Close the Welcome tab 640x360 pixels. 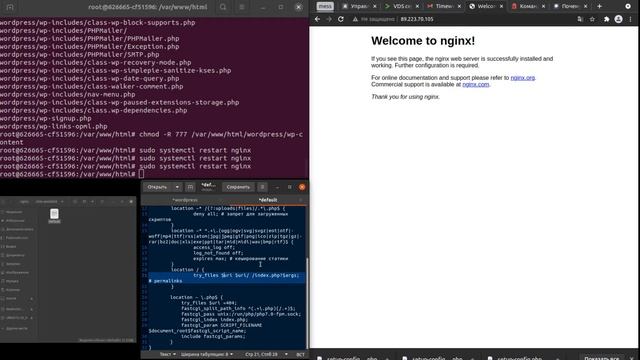tap(501, 6)
